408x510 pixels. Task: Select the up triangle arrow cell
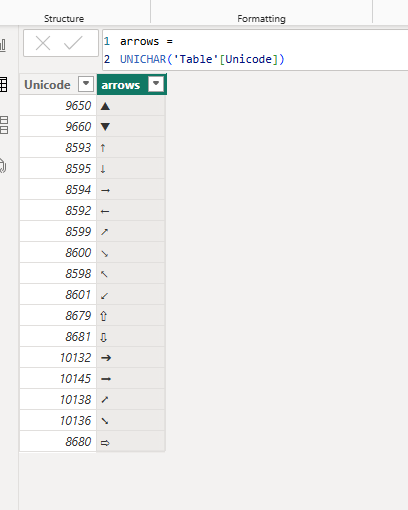pos(131,106)
